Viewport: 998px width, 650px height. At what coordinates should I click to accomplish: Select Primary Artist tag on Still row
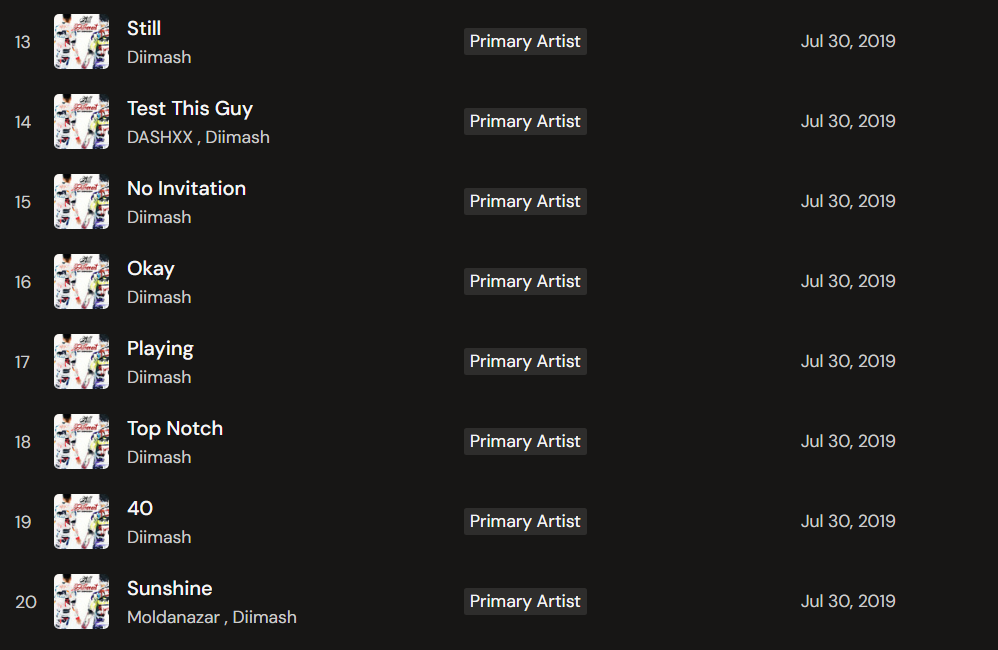(x=525, y=41)
